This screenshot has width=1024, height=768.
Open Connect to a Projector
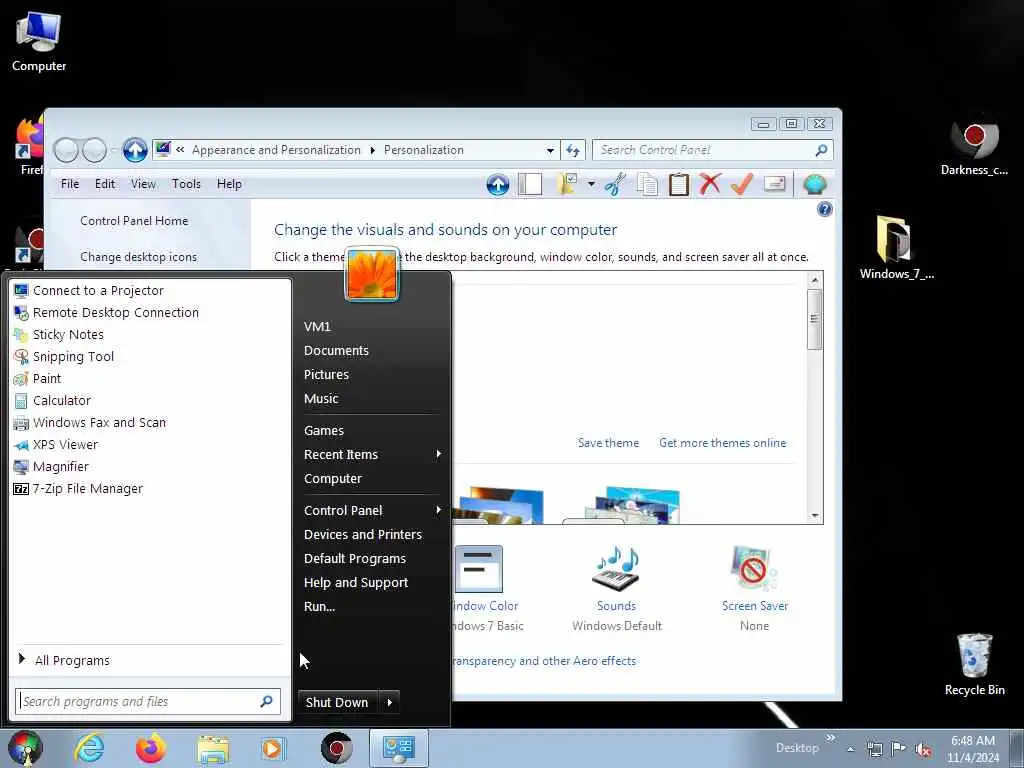coord(150,291)
